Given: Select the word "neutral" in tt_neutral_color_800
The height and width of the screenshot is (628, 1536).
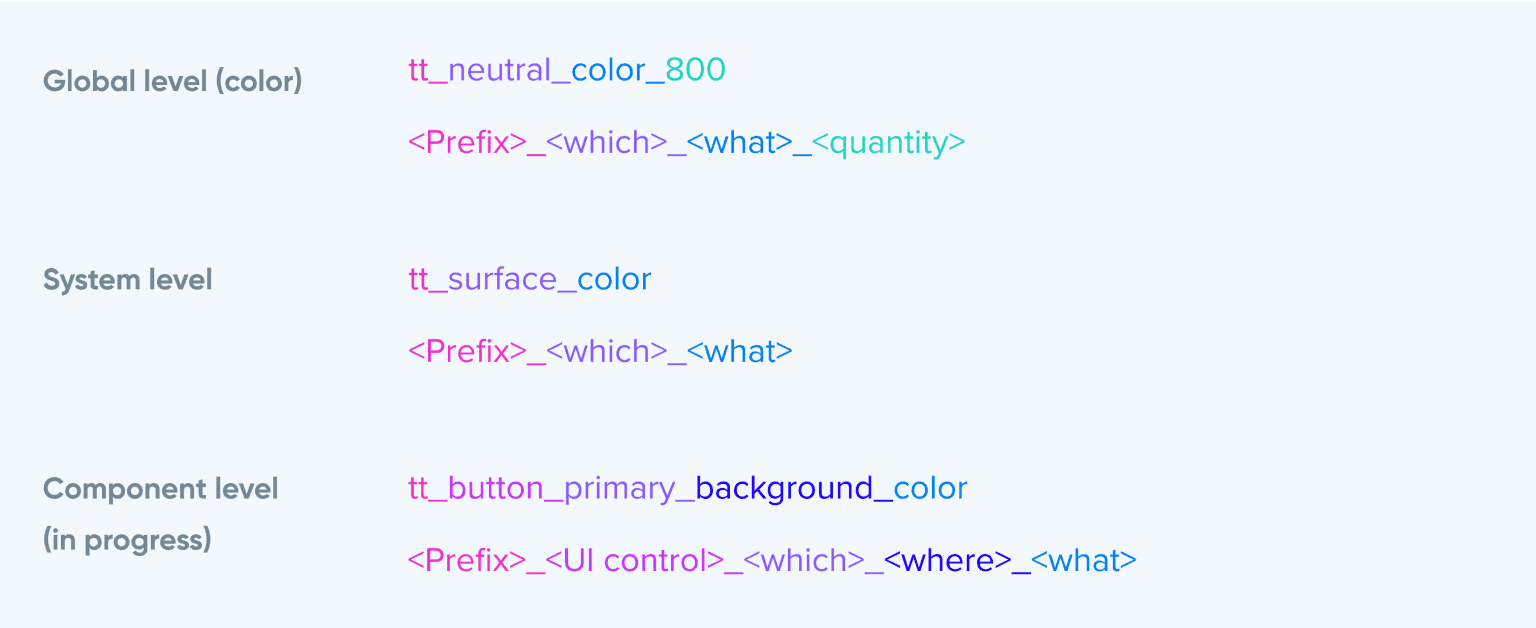Looking at the screenshot, I should point(500,70).
